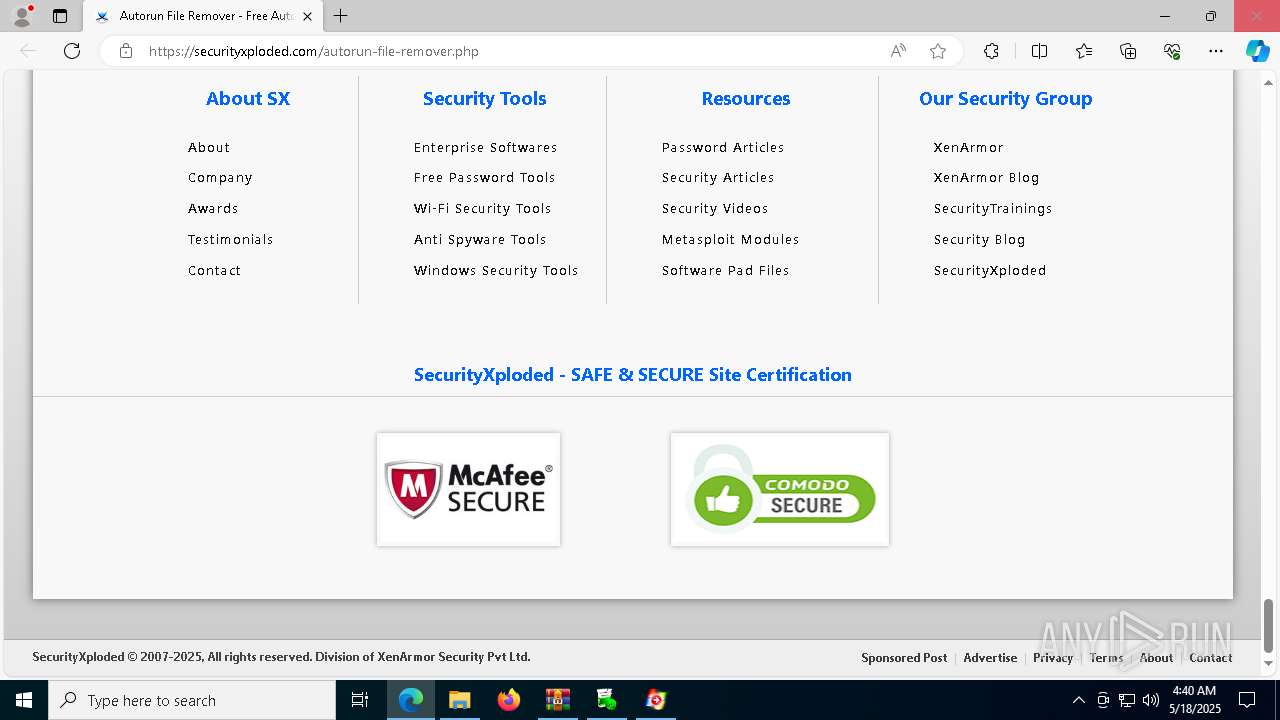Show hidden tray icons chevron
The image size is (1280, 720).
coord(1078,700)
